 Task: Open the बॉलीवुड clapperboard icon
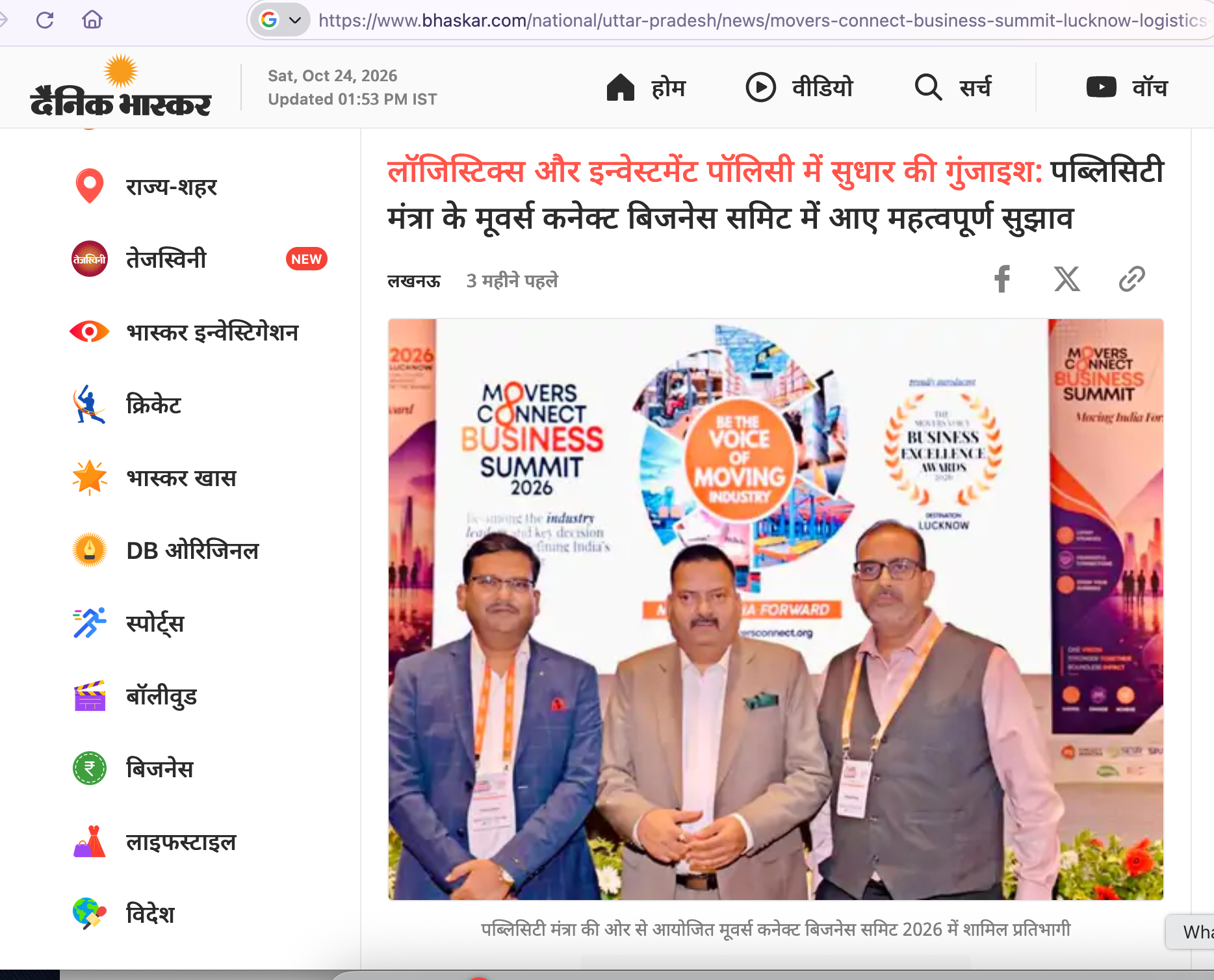(x=90, y=695)
